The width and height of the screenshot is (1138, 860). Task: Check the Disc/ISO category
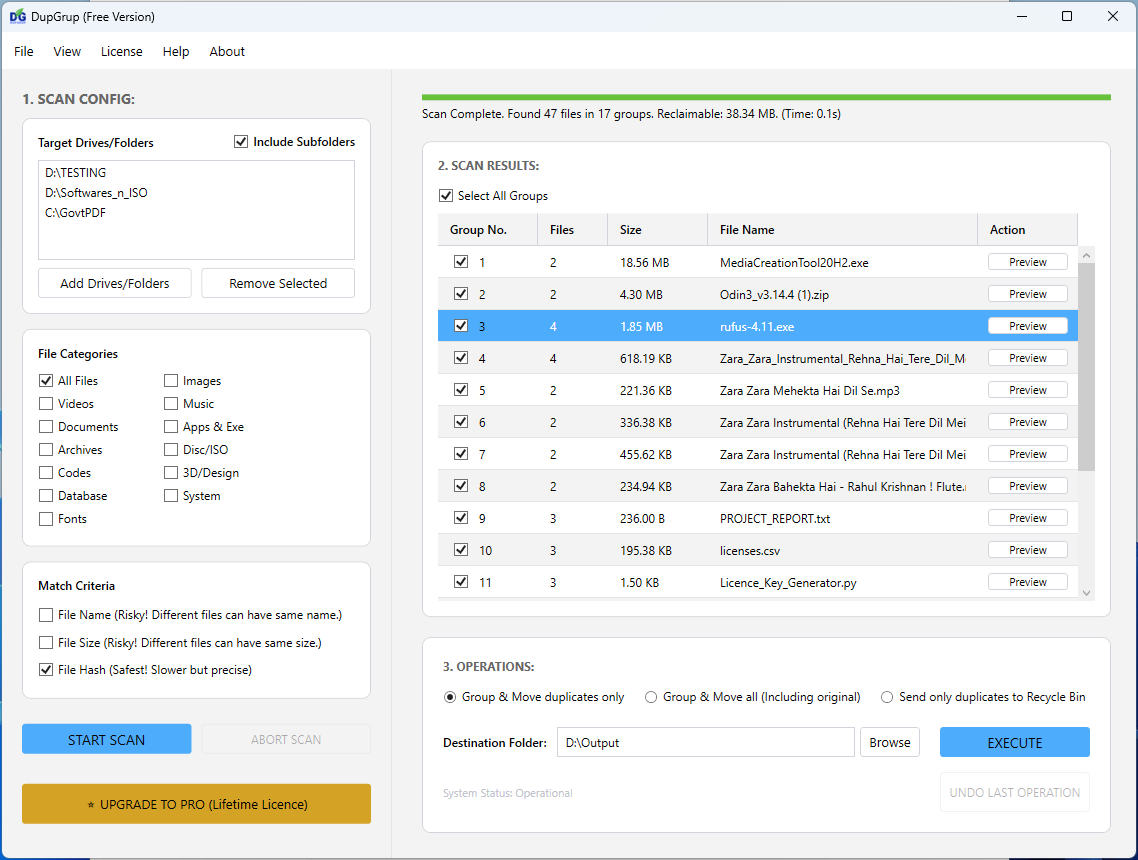pyautogui.click(x=171, y=449)
